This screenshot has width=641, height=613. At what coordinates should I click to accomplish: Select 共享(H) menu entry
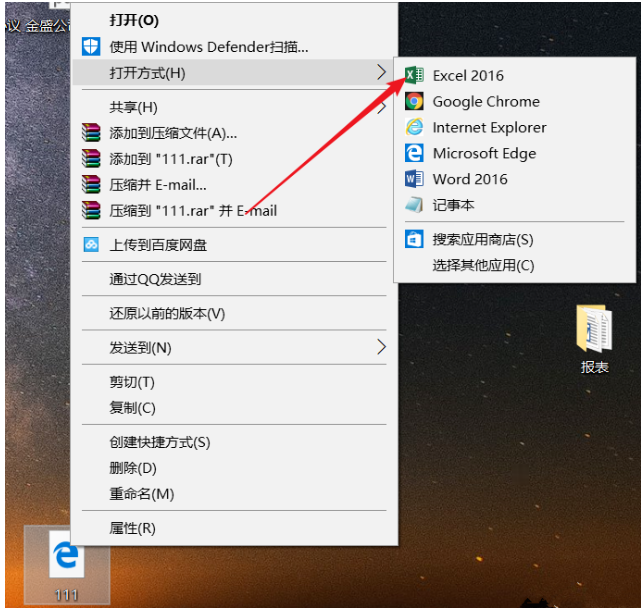point(234,107)
